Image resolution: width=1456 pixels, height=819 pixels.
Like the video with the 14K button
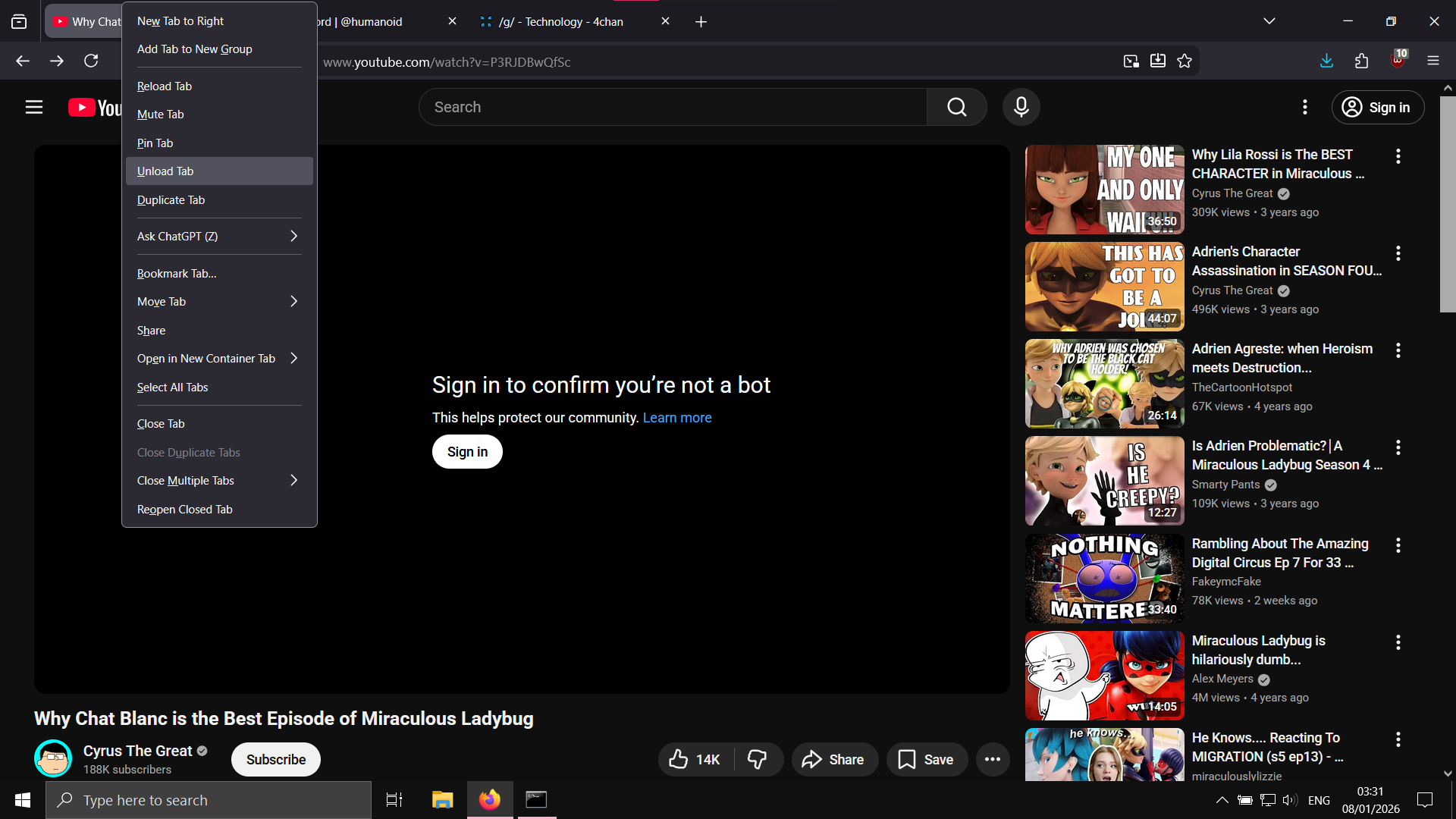pyautogui.click(x=694, y=759)
